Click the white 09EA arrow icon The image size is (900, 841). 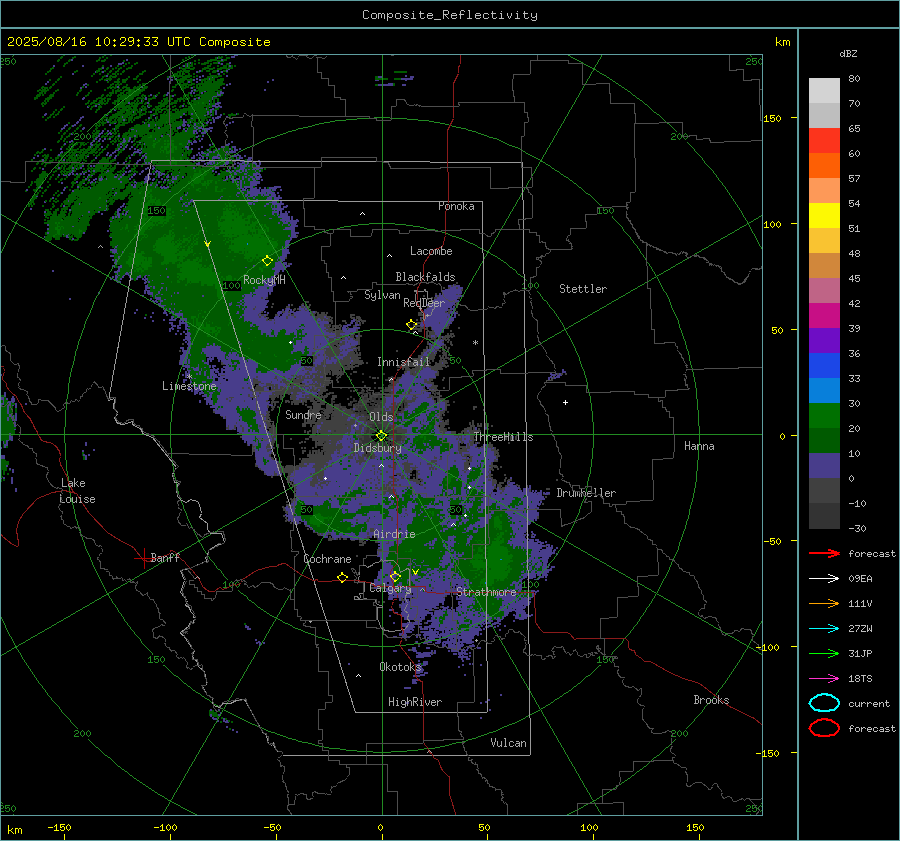click(824, 579)
